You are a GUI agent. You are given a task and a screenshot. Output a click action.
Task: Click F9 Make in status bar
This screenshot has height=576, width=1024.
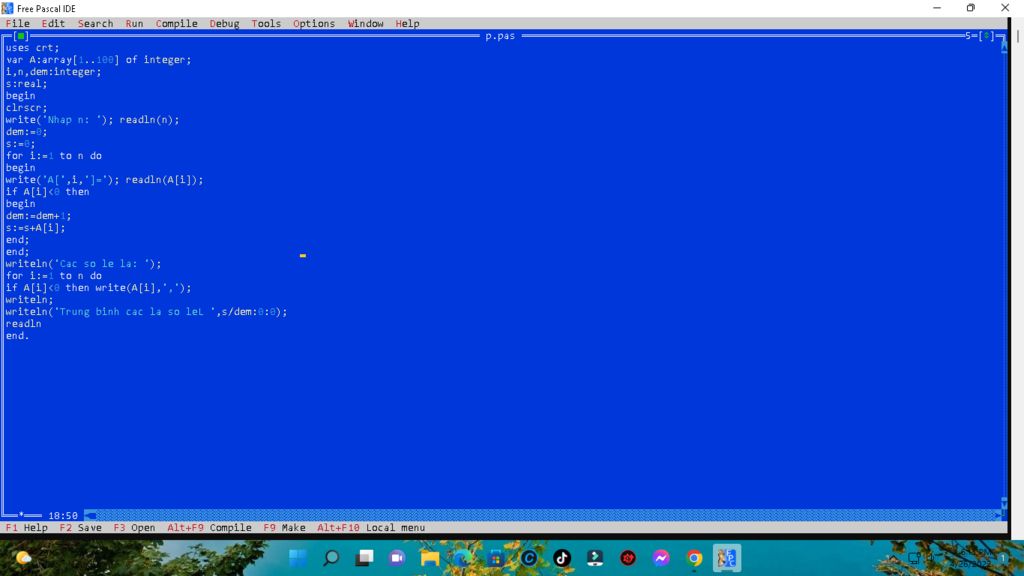(284, 528)
